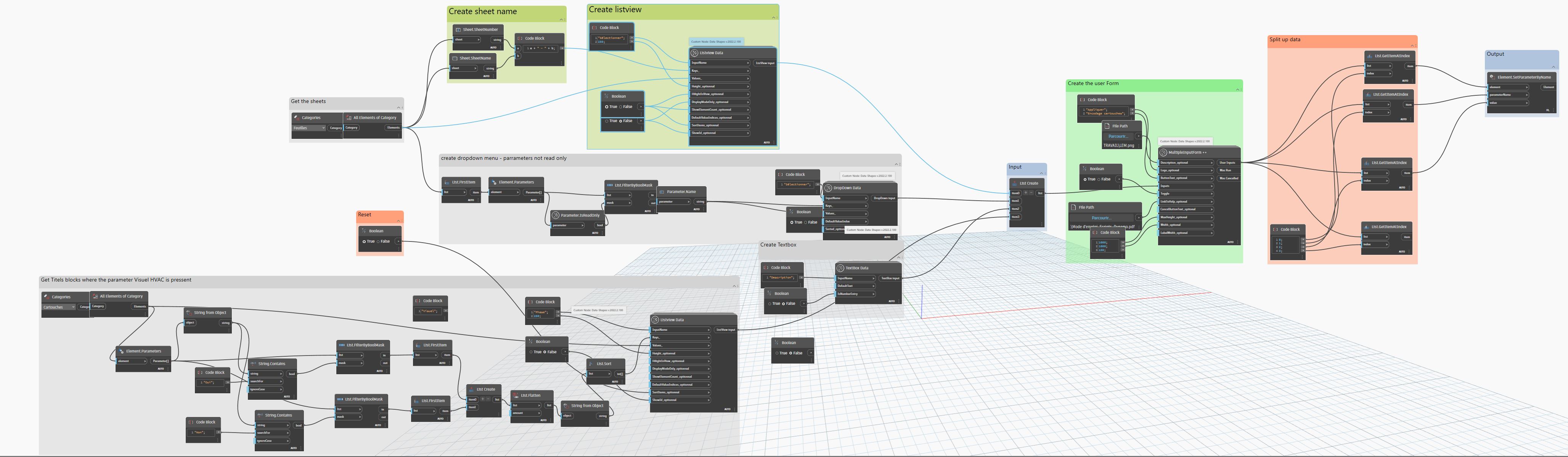Click the DropDown Data node icon
1568x457 pixels.
pos(829,188)
